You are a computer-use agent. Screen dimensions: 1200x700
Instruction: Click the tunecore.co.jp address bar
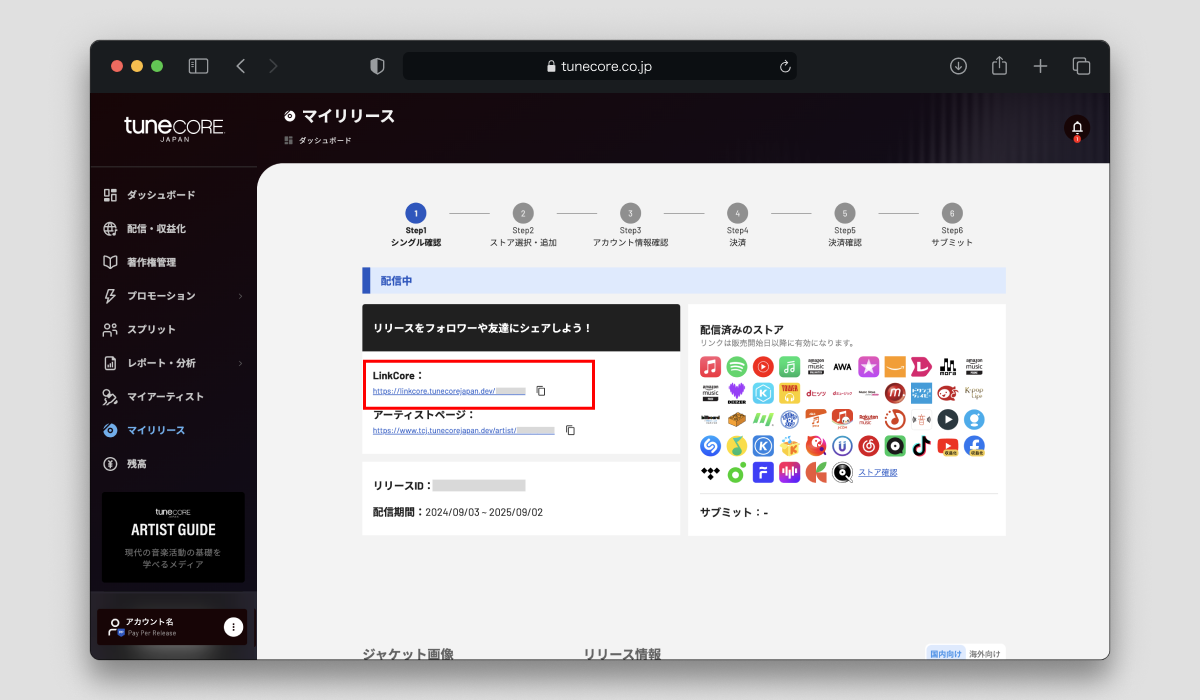tap(600, 66)
